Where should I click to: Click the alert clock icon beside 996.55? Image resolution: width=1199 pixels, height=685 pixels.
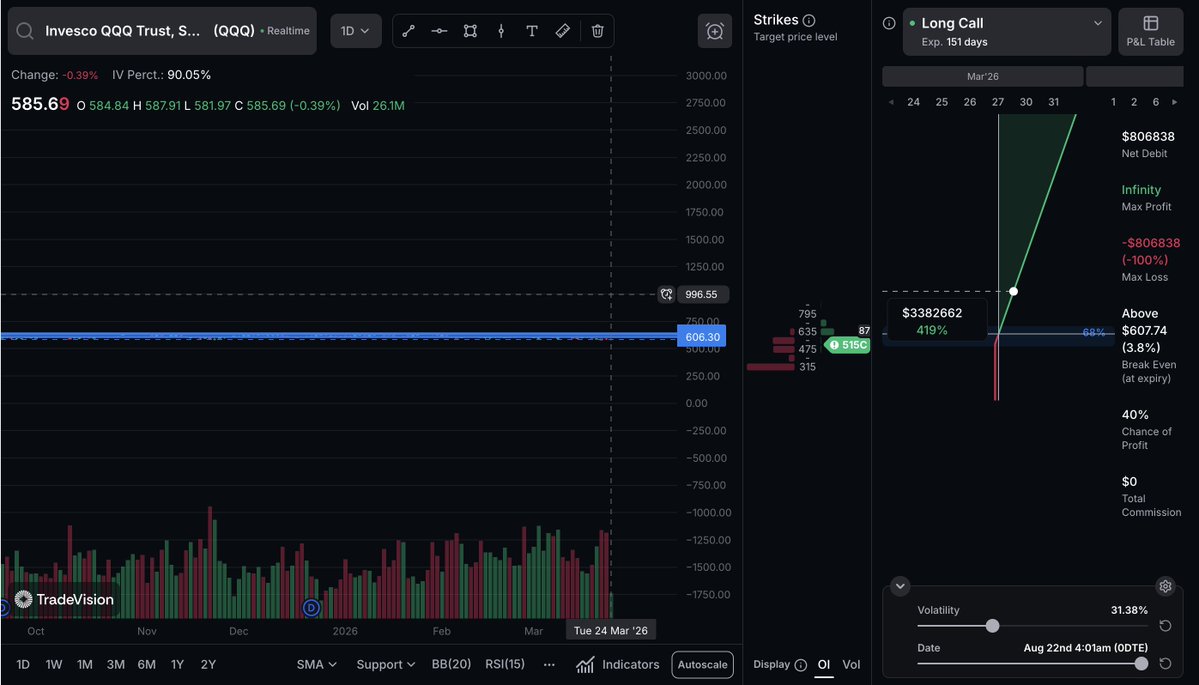coord(666,294)
